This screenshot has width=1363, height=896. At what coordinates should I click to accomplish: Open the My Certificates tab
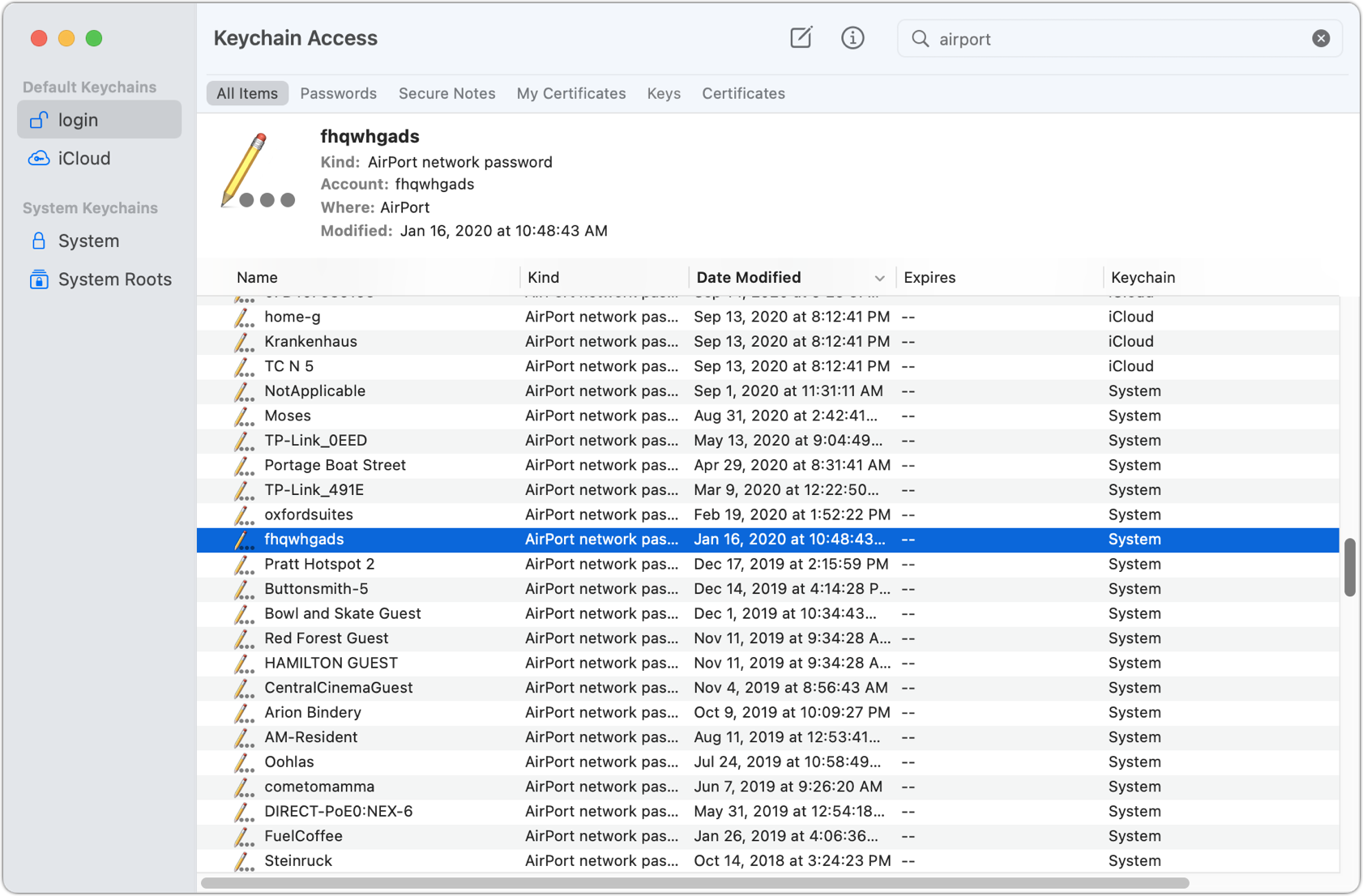570,93
